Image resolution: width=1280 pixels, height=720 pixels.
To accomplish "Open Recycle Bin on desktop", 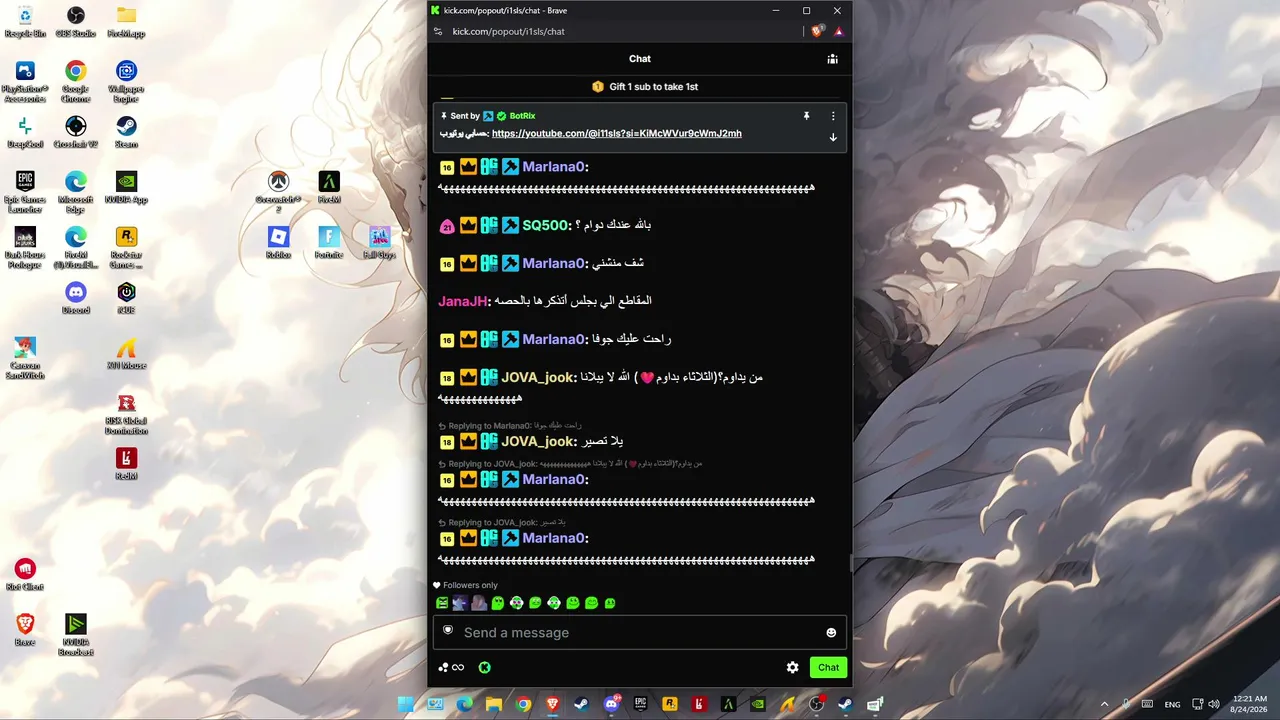I will click(x=25, y=21).
